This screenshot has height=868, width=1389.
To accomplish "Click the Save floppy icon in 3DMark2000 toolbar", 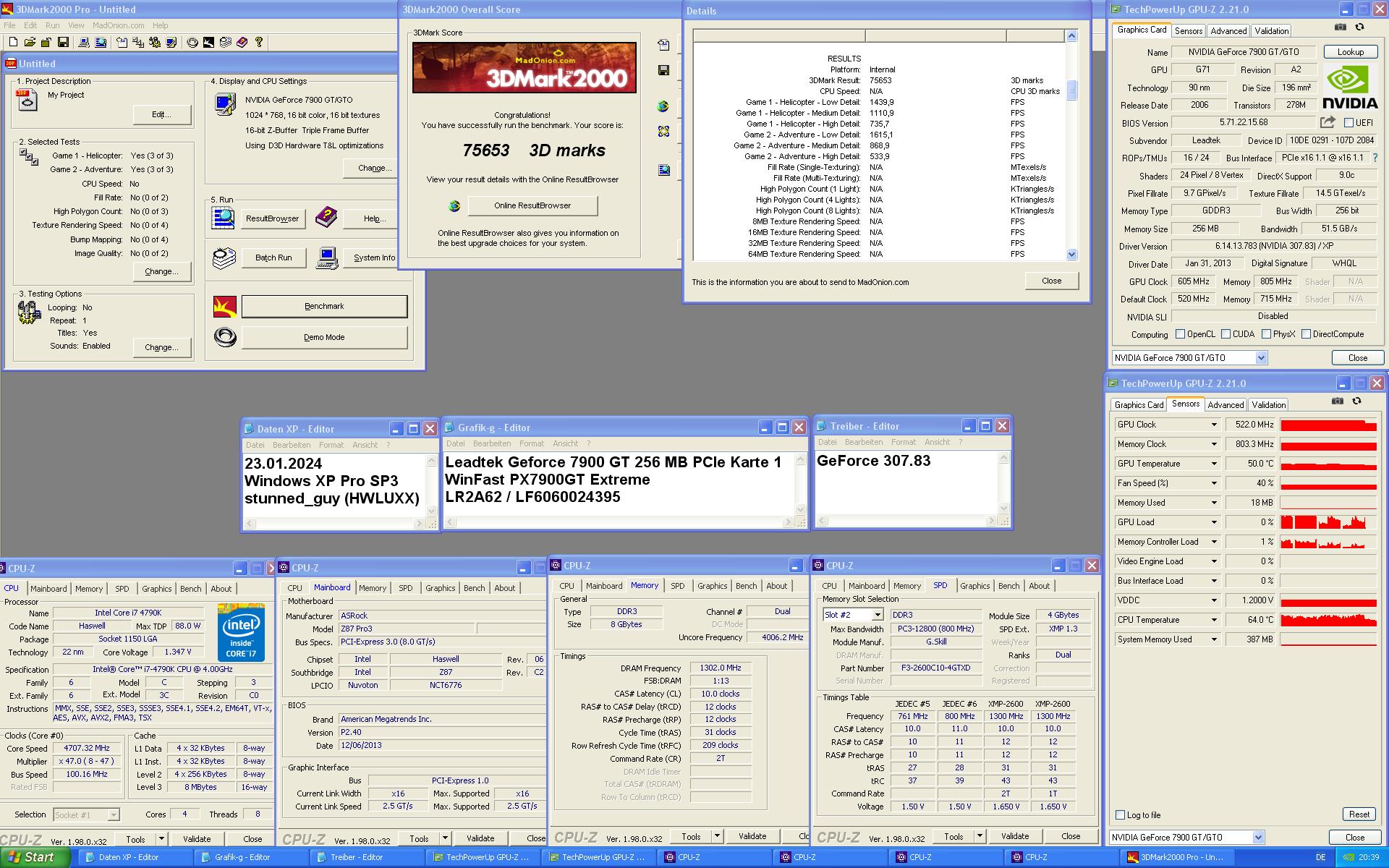I will (x=63, y=43).
